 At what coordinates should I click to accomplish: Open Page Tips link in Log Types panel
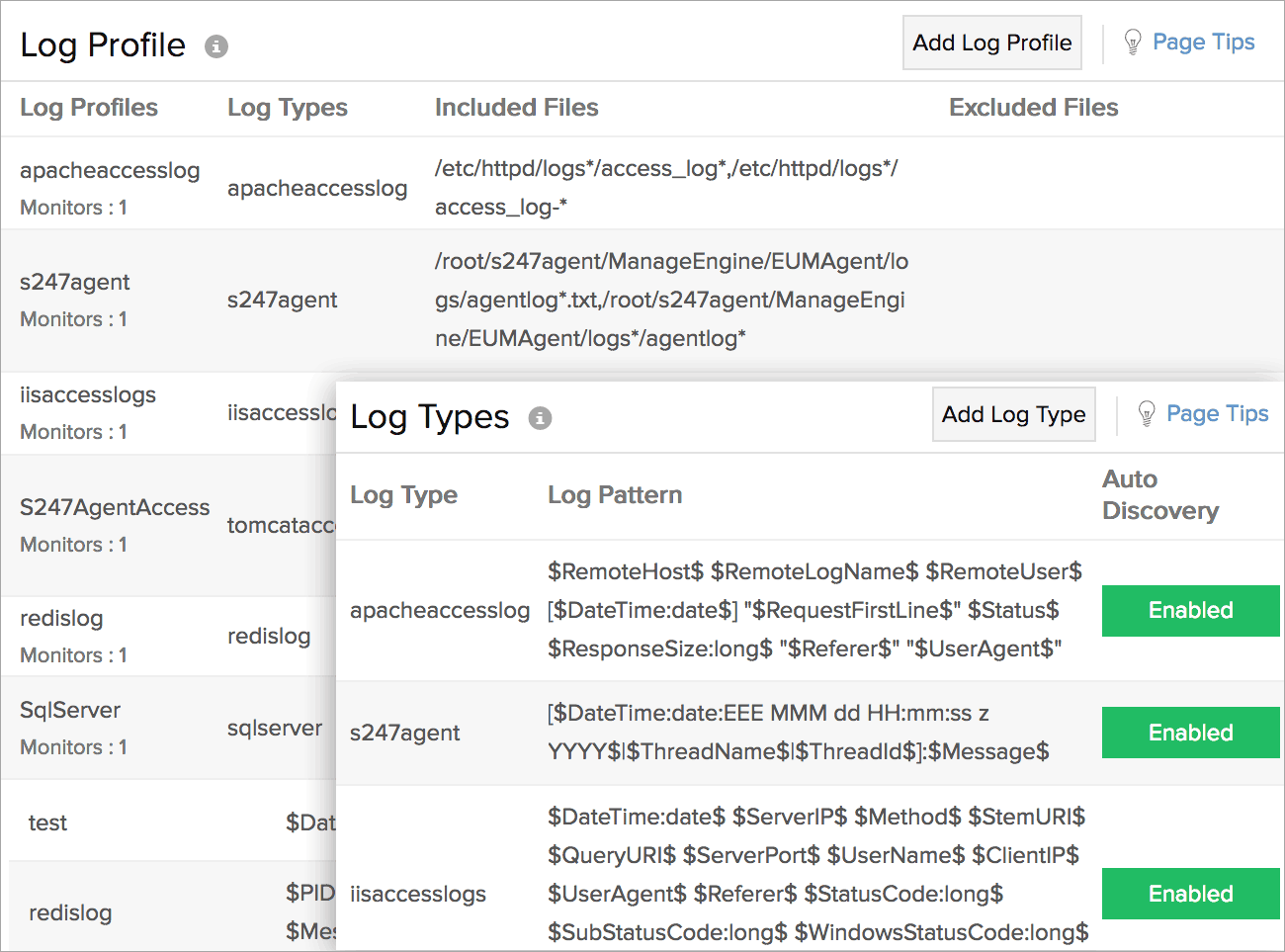(1217, 414)
